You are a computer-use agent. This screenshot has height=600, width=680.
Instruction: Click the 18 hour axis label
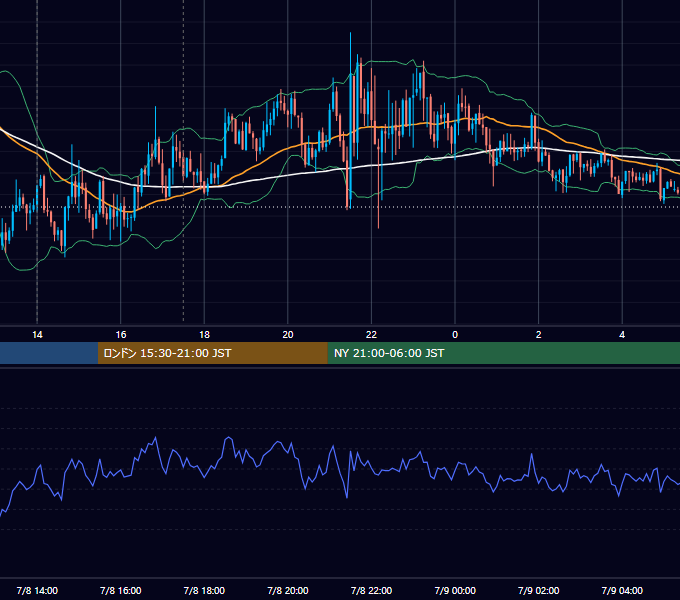(x=204, y=335)
